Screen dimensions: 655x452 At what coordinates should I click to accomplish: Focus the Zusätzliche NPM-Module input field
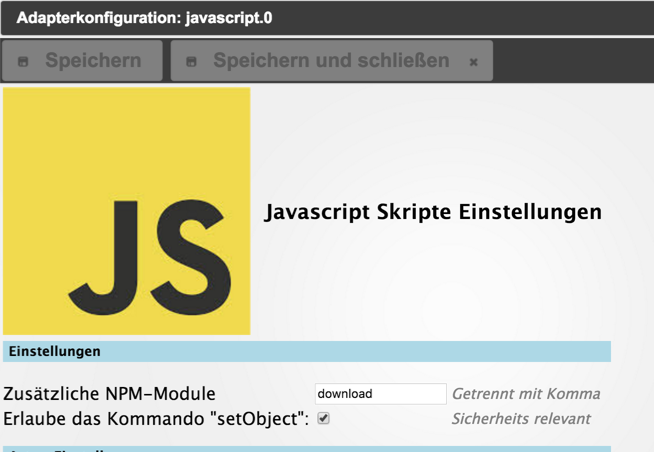click(x=381, y=394)
